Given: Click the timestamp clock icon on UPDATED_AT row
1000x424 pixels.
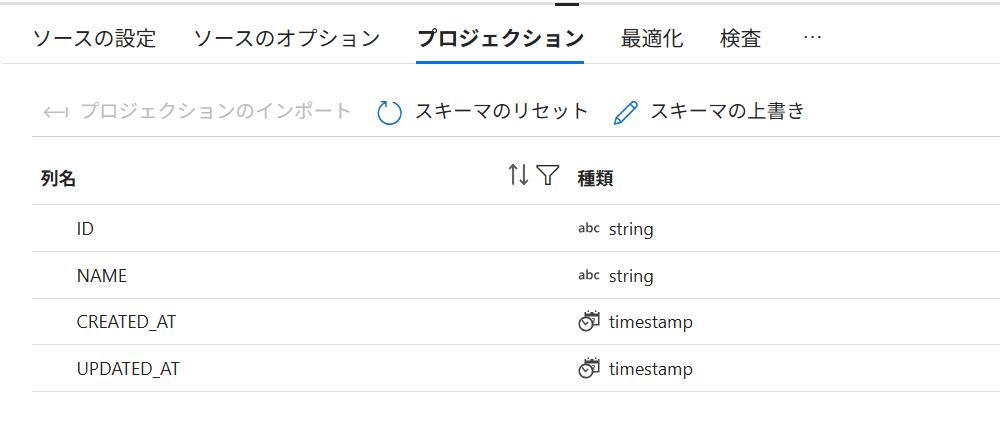Looking at the screenshot, I should coord(589,369).
